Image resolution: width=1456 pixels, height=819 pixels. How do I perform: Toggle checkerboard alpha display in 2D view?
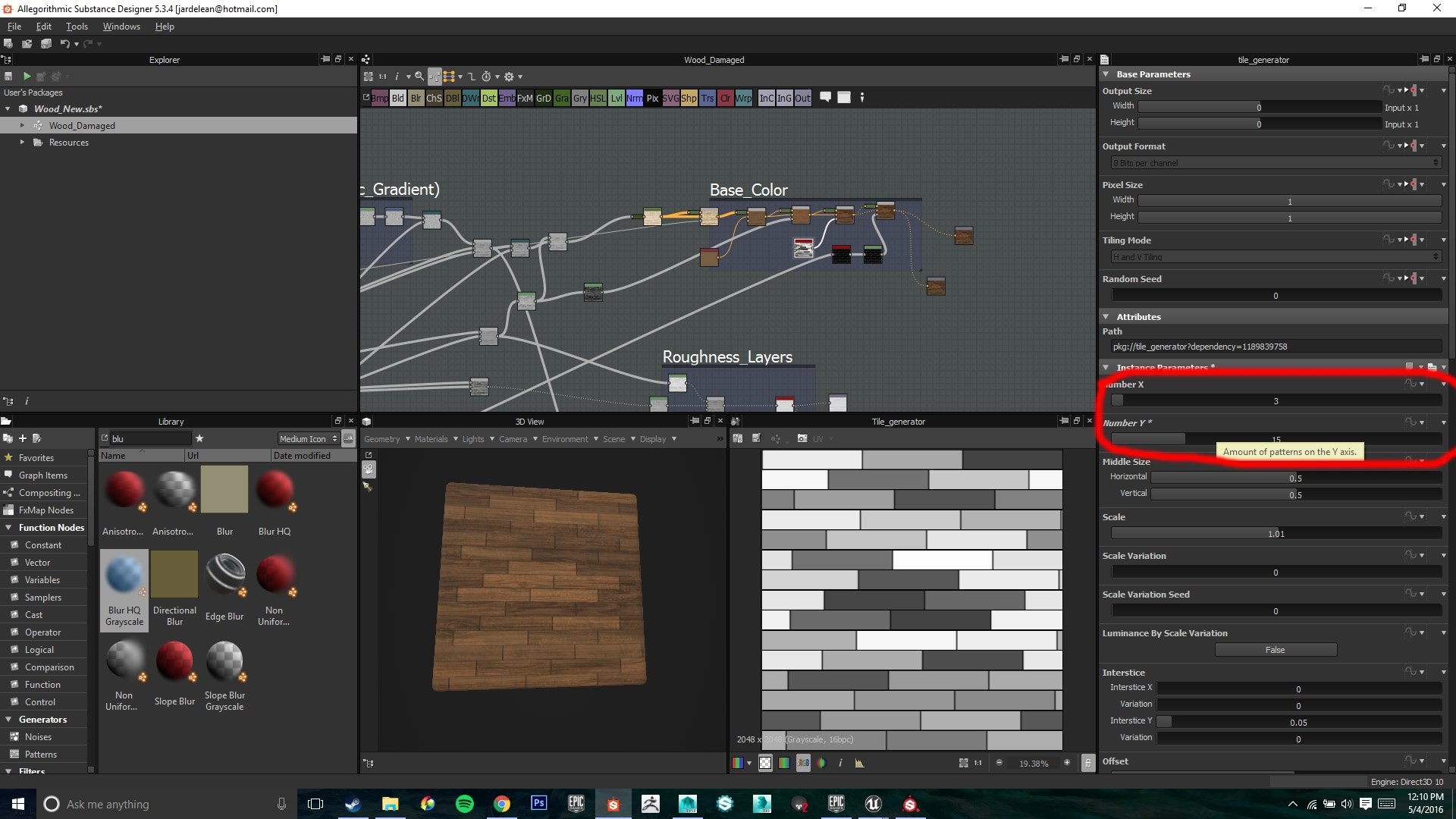pyautogui.click(x=765, y=763)
